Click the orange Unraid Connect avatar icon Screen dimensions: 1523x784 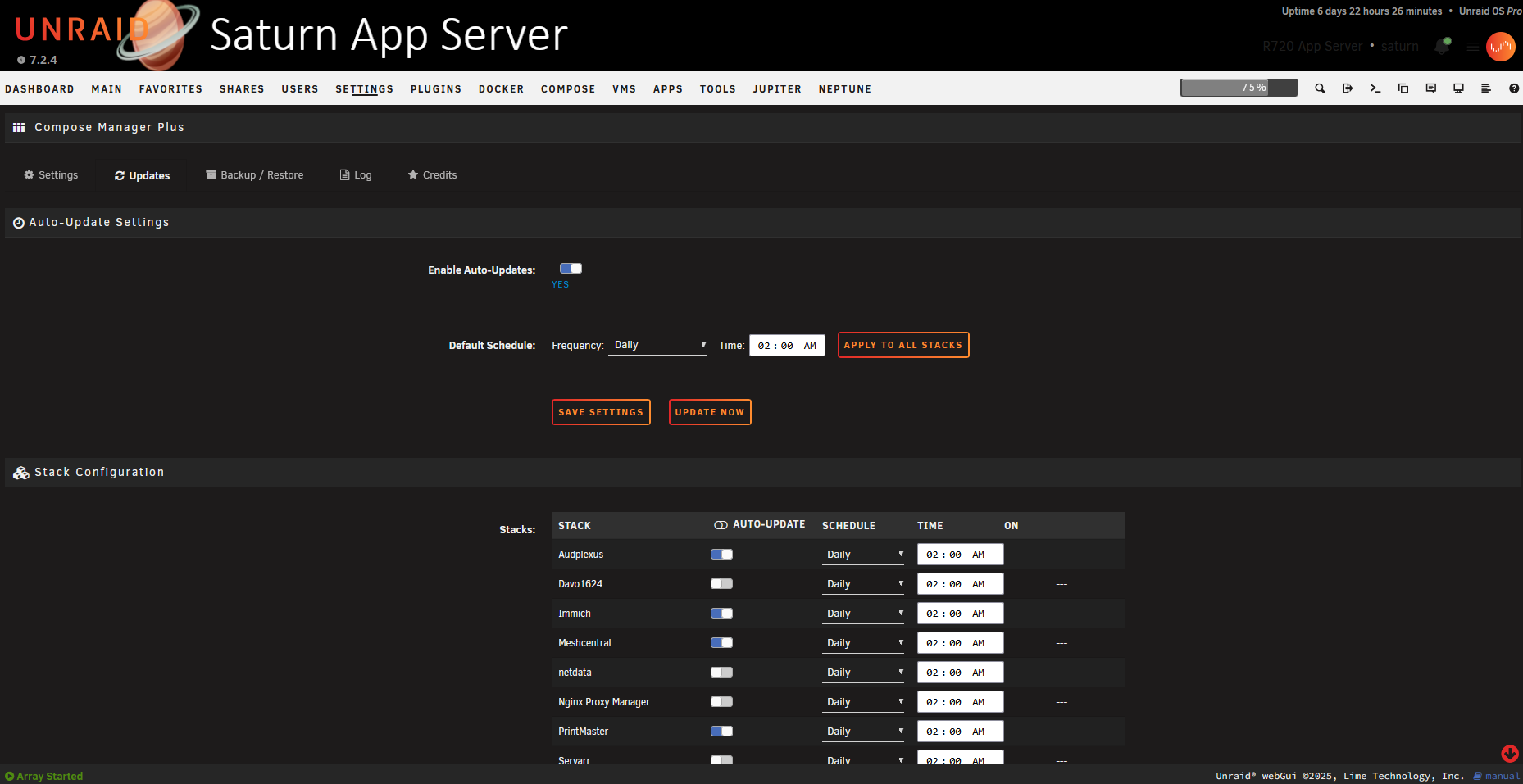pos(1501,47)
